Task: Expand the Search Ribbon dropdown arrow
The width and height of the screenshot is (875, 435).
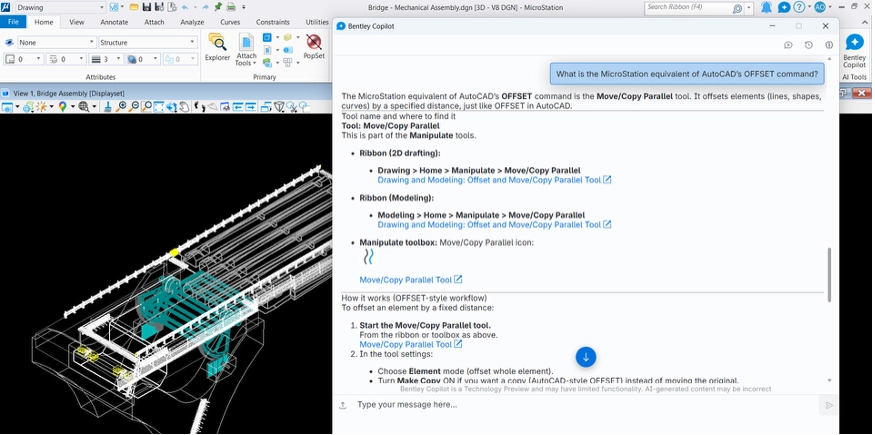Action: [749, 8]
